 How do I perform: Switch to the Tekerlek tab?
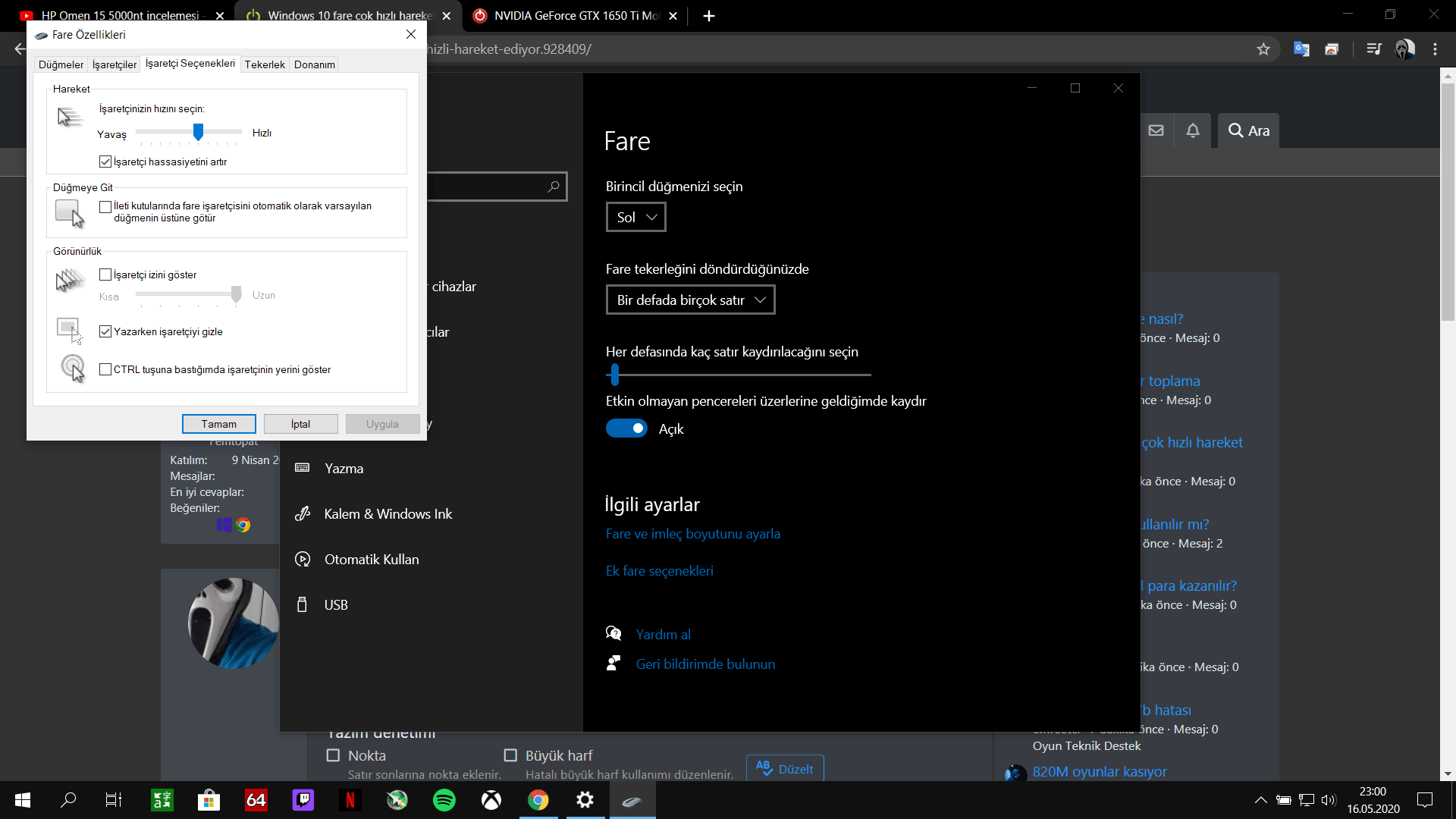click(x=265, y=64)
